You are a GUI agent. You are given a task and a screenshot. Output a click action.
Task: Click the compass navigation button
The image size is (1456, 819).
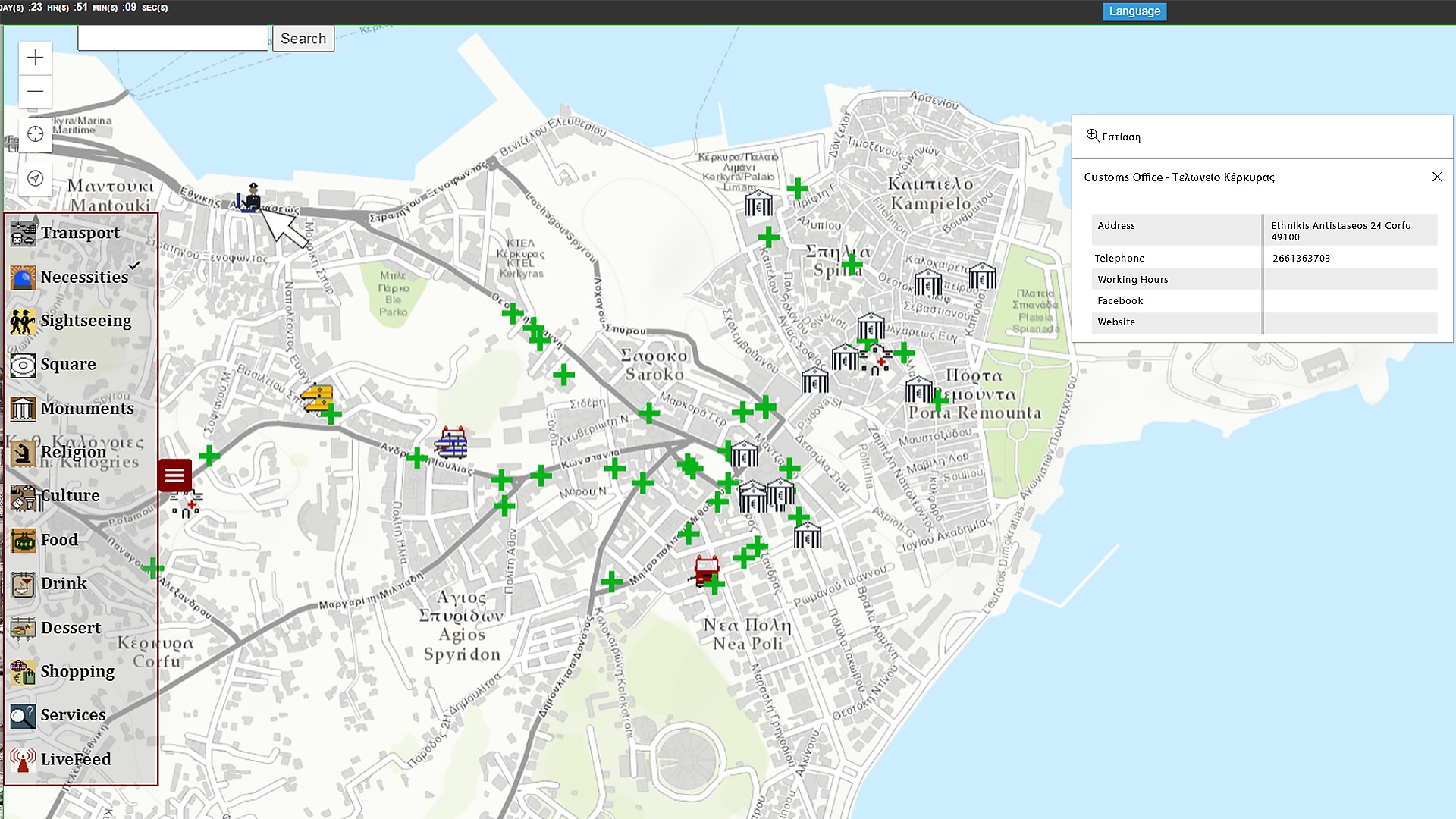pyautogui.click(x=36, y=178)
